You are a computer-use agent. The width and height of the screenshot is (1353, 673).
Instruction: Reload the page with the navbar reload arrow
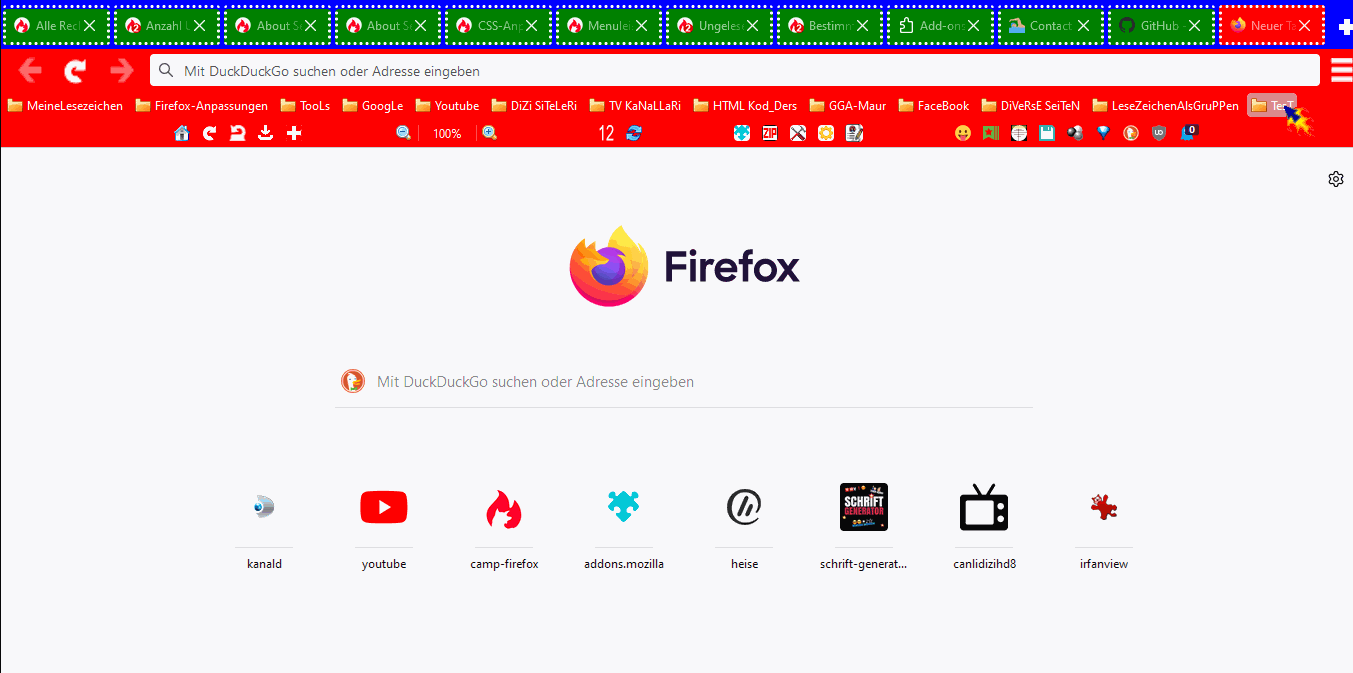pyautogui.click(x=75, y=70)
